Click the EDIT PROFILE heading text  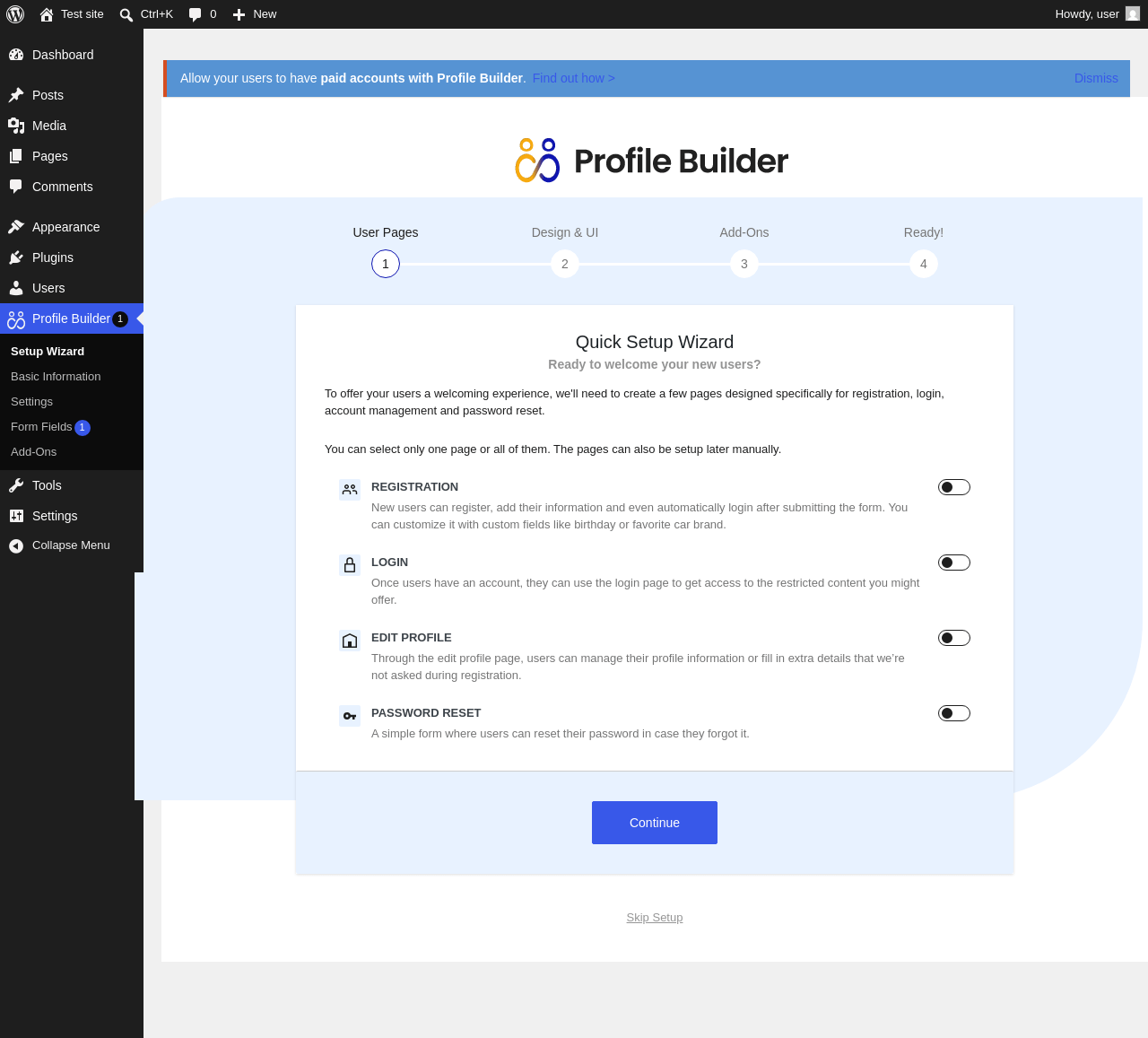point(412,638)
